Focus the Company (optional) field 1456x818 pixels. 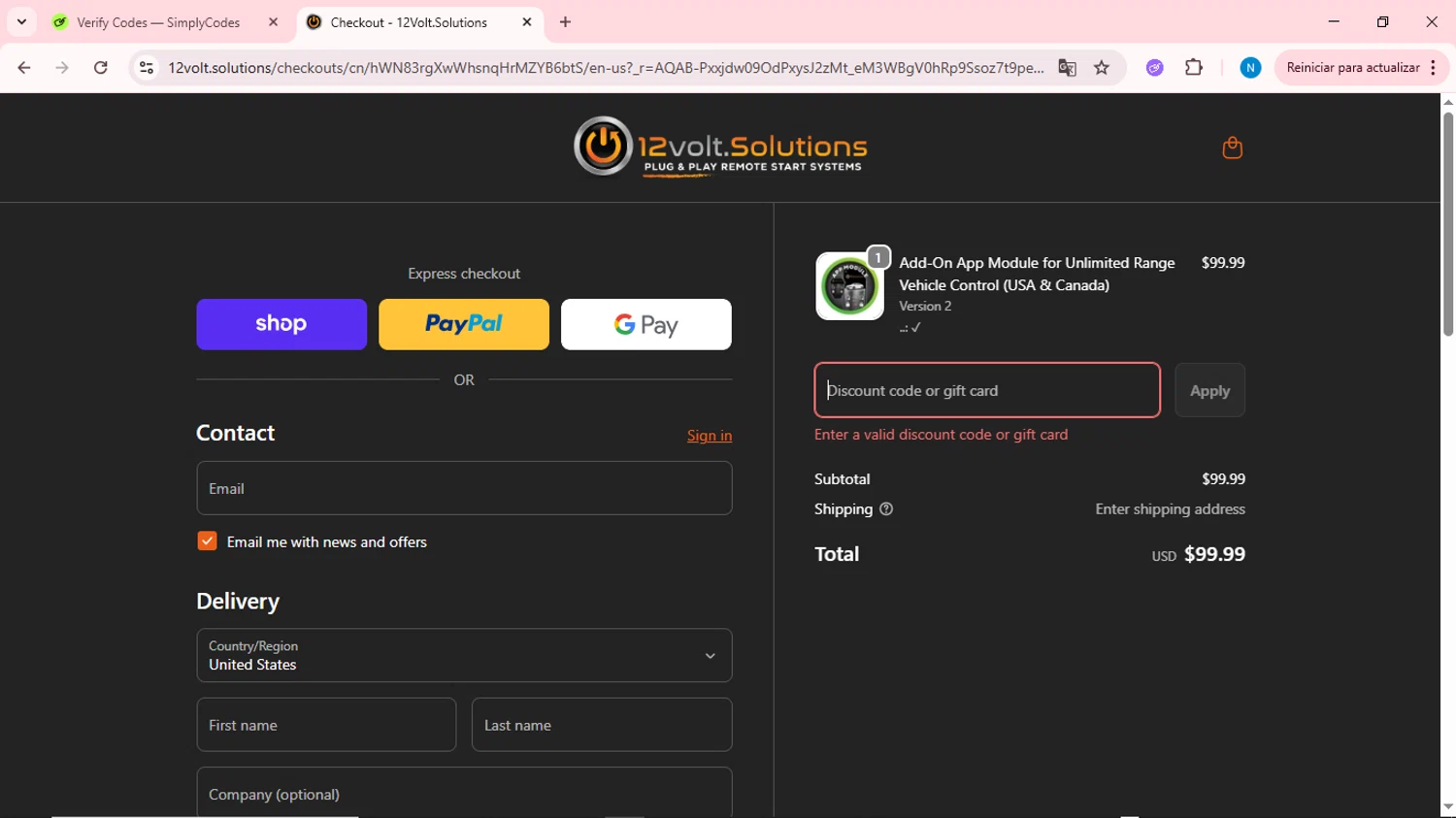pos(464,793)
